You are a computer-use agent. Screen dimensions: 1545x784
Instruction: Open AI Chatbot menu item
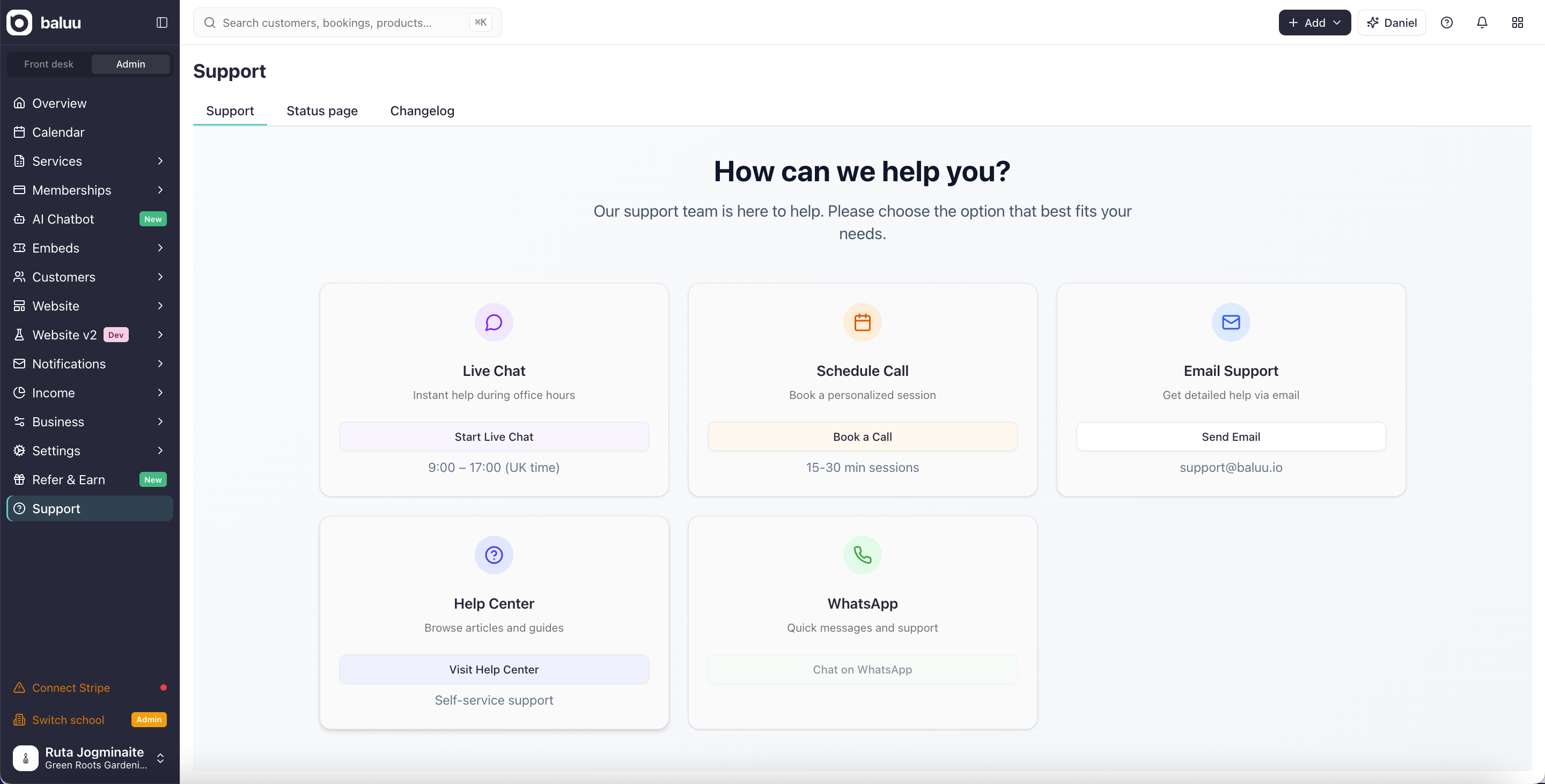click(x=90, y=219)
